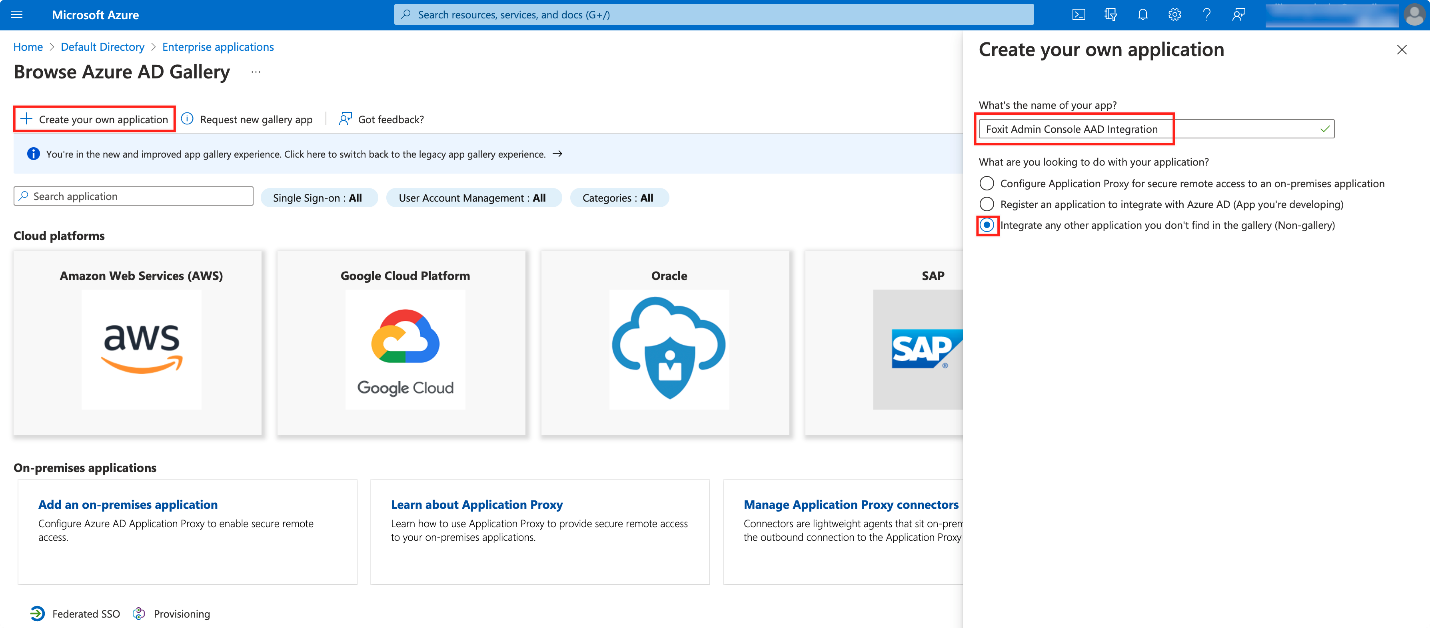
Task: Open the Settings gear in the top bar
Action: [1174, 14]
